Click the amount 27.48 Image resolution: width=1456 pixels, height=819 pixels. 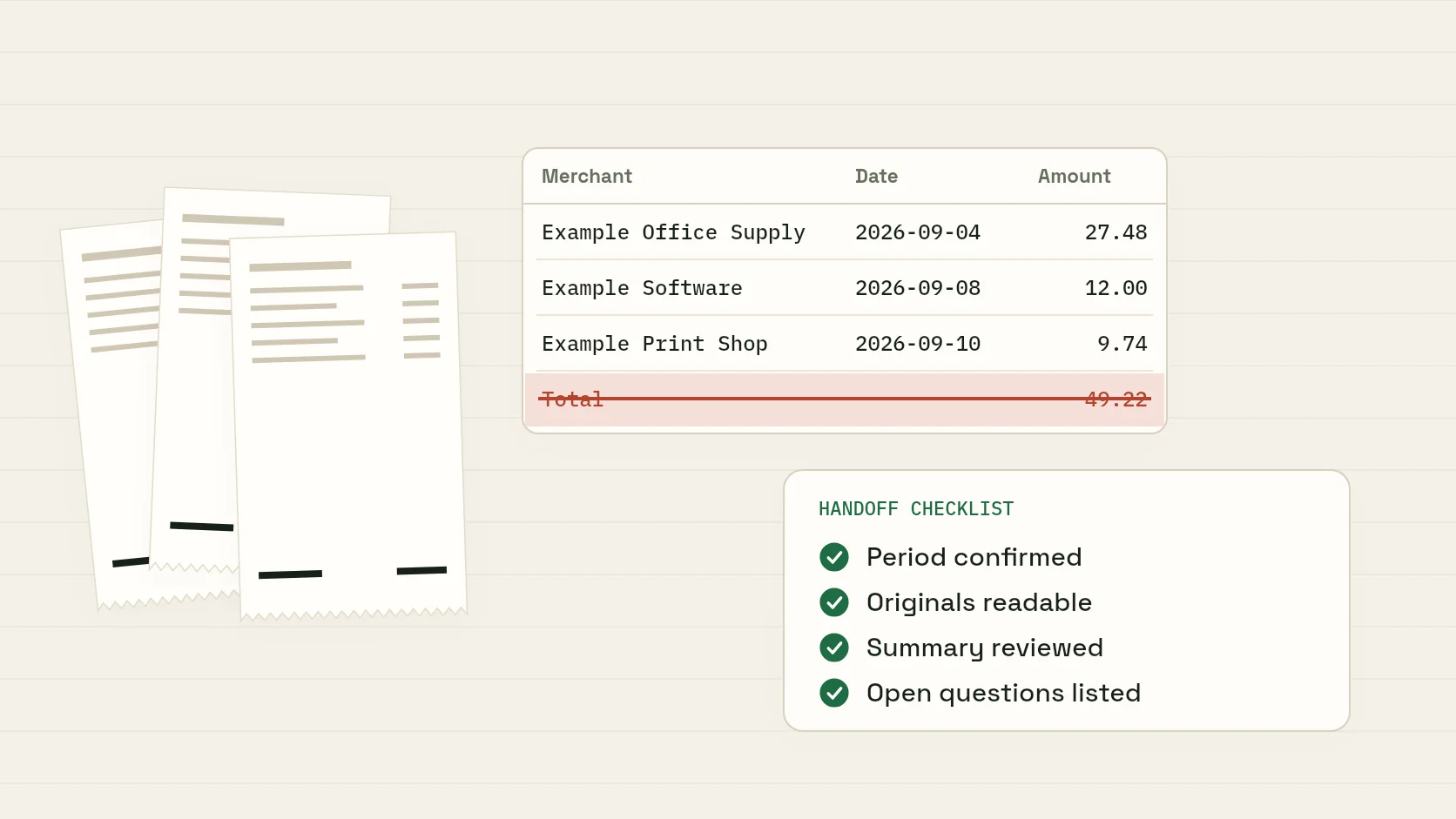click(x=1116, y=232)
